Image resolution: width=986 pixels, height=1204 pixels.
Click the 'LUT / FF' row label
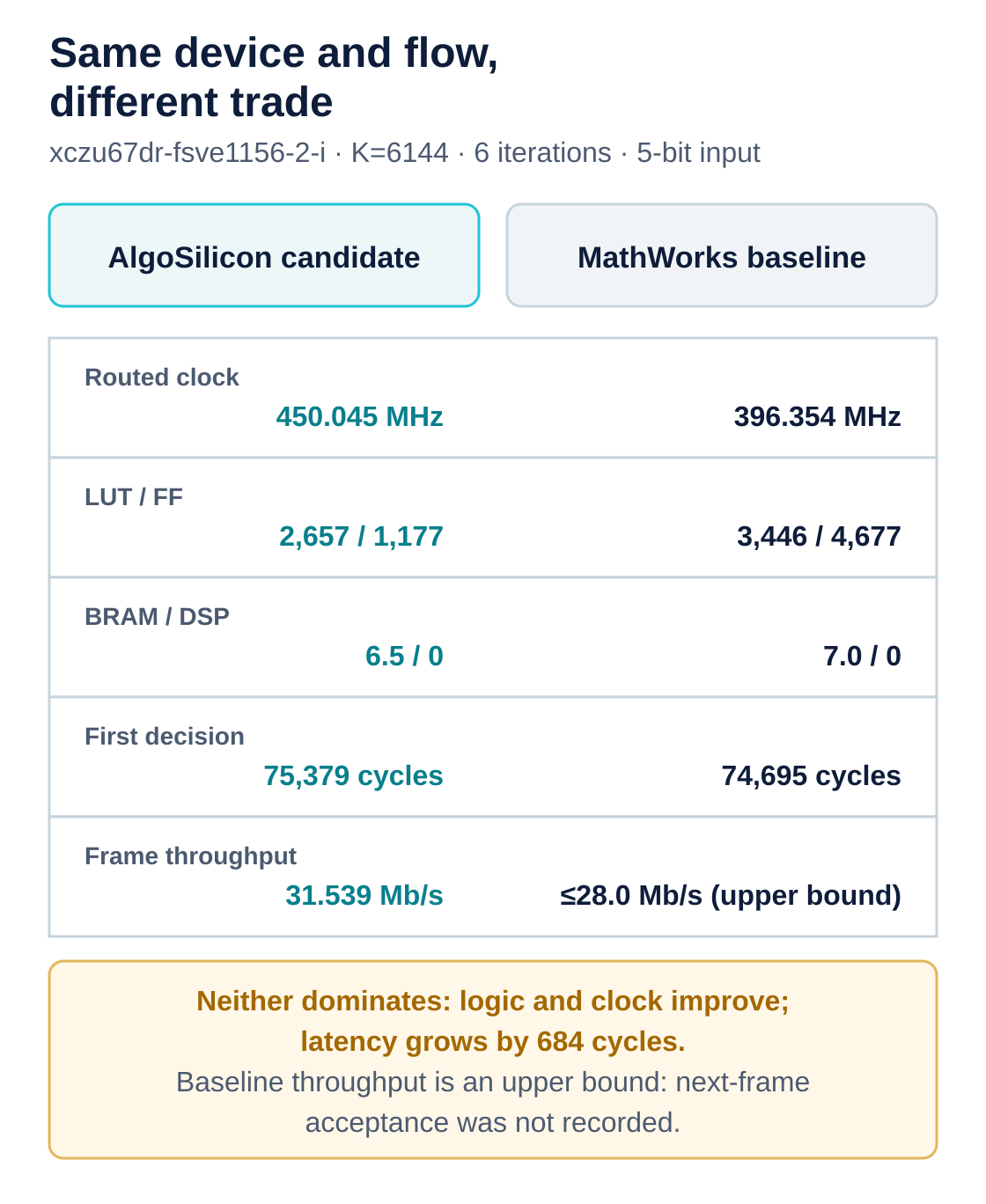click(x=134, y=497)
